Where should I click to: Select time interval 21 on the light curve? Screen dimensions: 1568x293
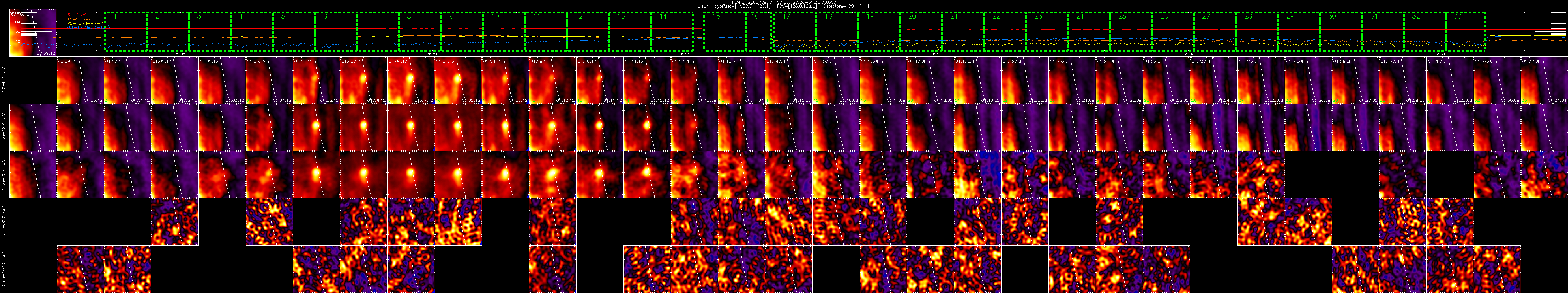tap(963, 32)
